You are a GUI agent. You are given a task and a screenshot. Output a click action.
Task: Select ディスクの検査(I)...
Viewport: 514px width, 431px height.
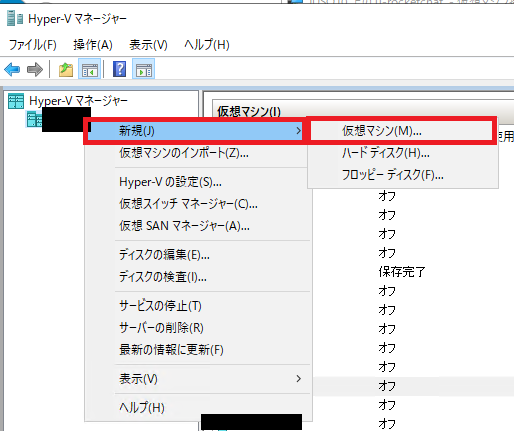197,277
